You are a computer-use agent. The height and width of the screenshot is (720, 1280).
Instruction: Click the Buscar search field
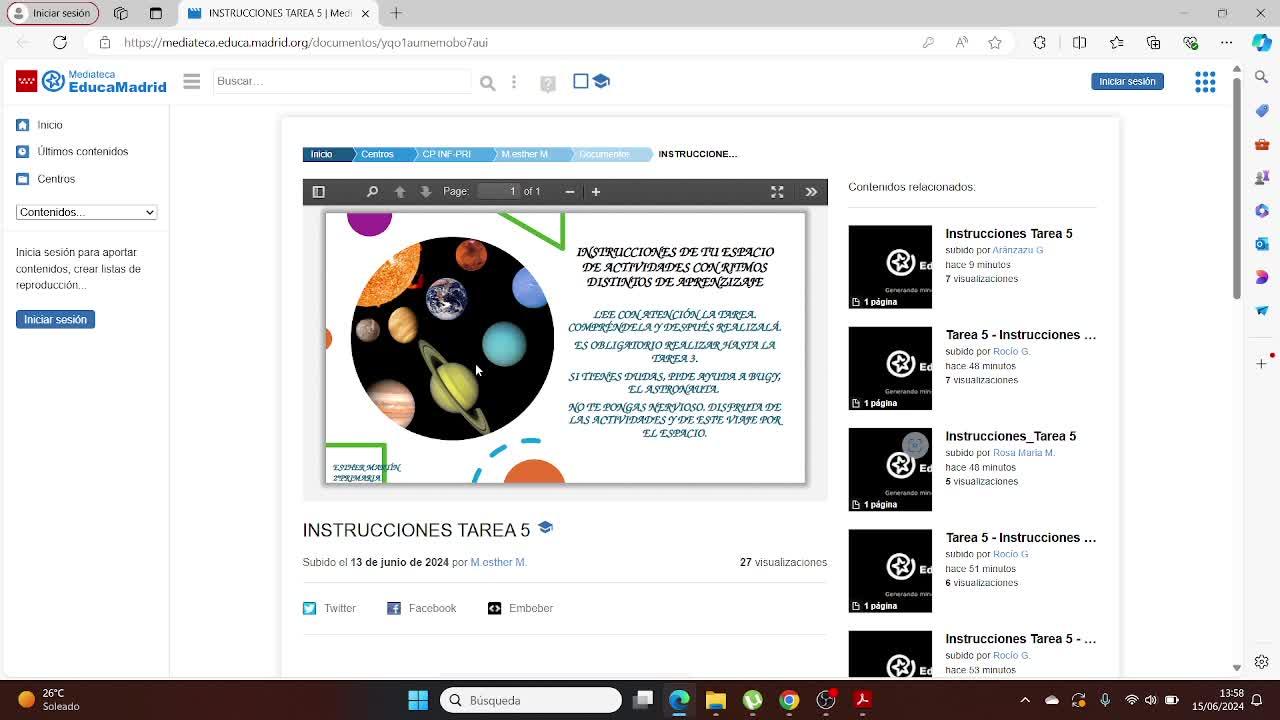(x=341, y=81)
